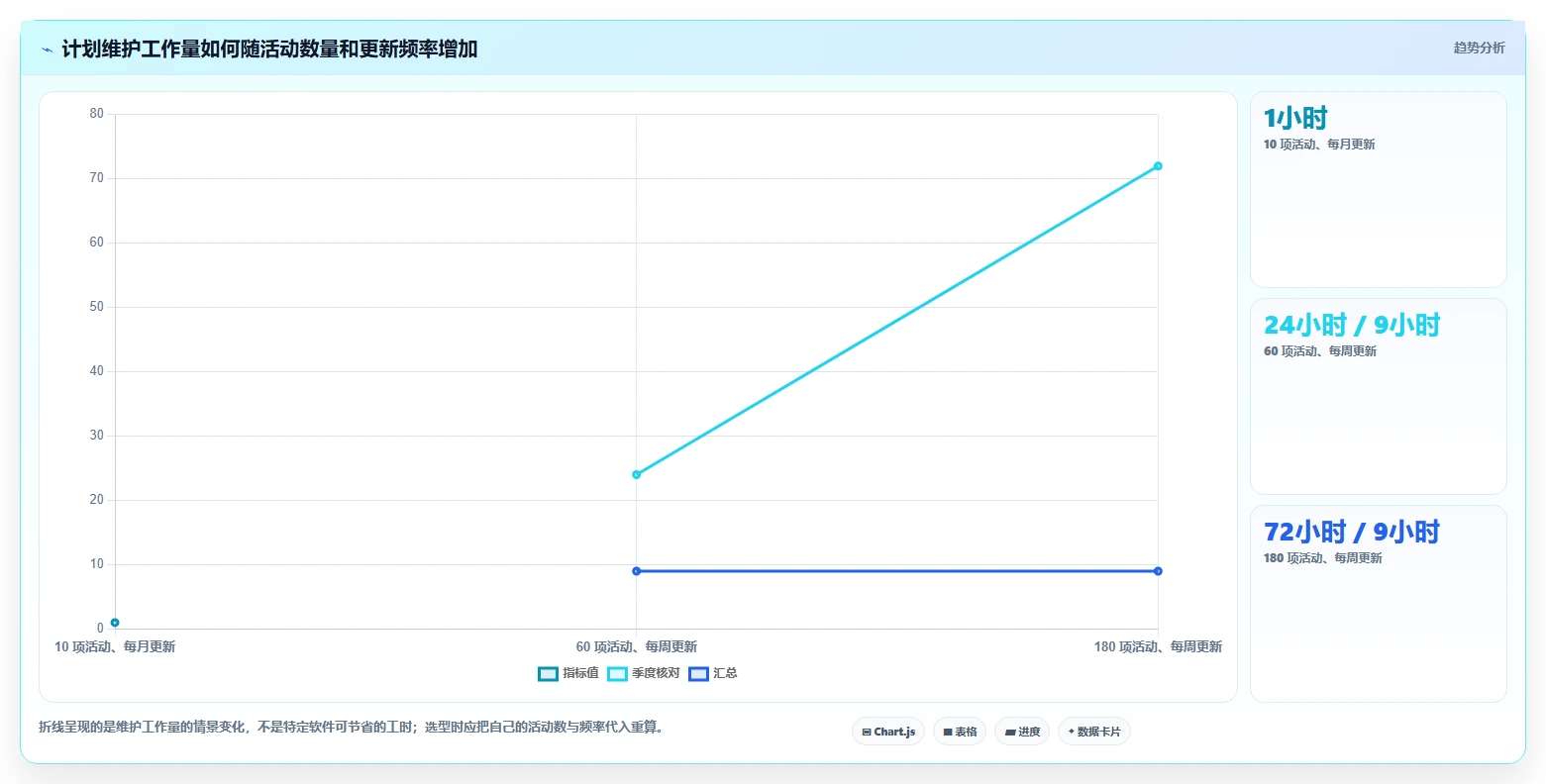
Task: Click the 季度核对 legend label
Action: 657,673
